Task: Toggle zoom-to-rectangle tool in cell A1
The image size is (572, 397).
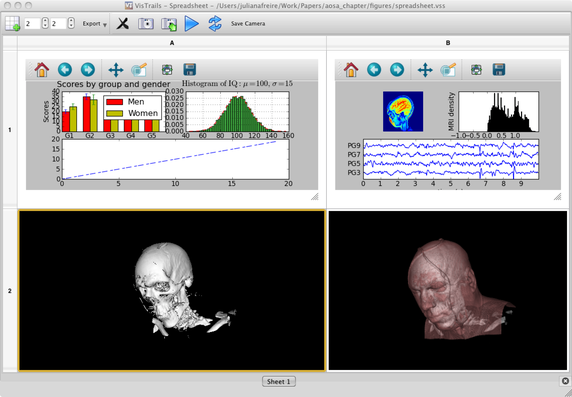Action: [139, 69]
